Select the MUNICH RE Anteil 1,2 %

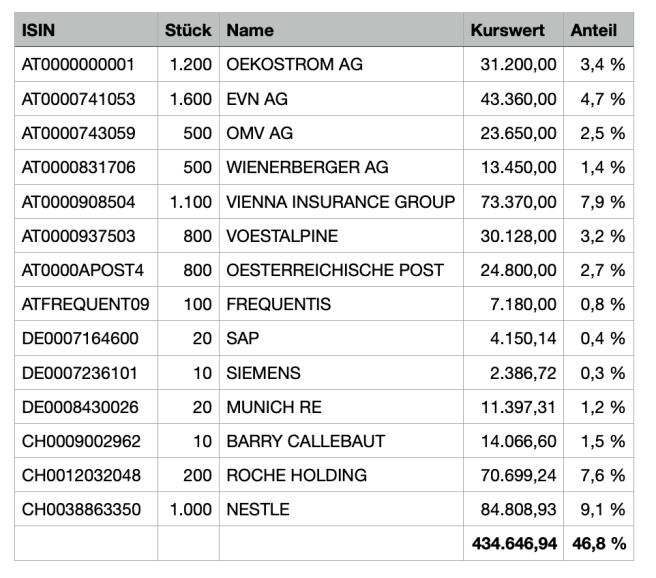(602, 407)
